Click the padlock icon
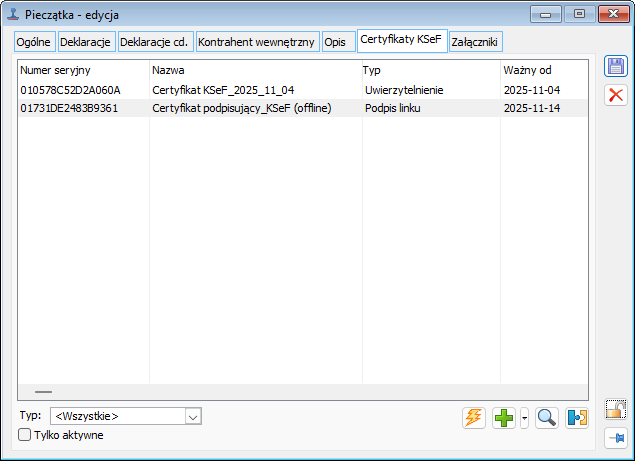Screen dimensions: 635x461 [x=616, y=409]
